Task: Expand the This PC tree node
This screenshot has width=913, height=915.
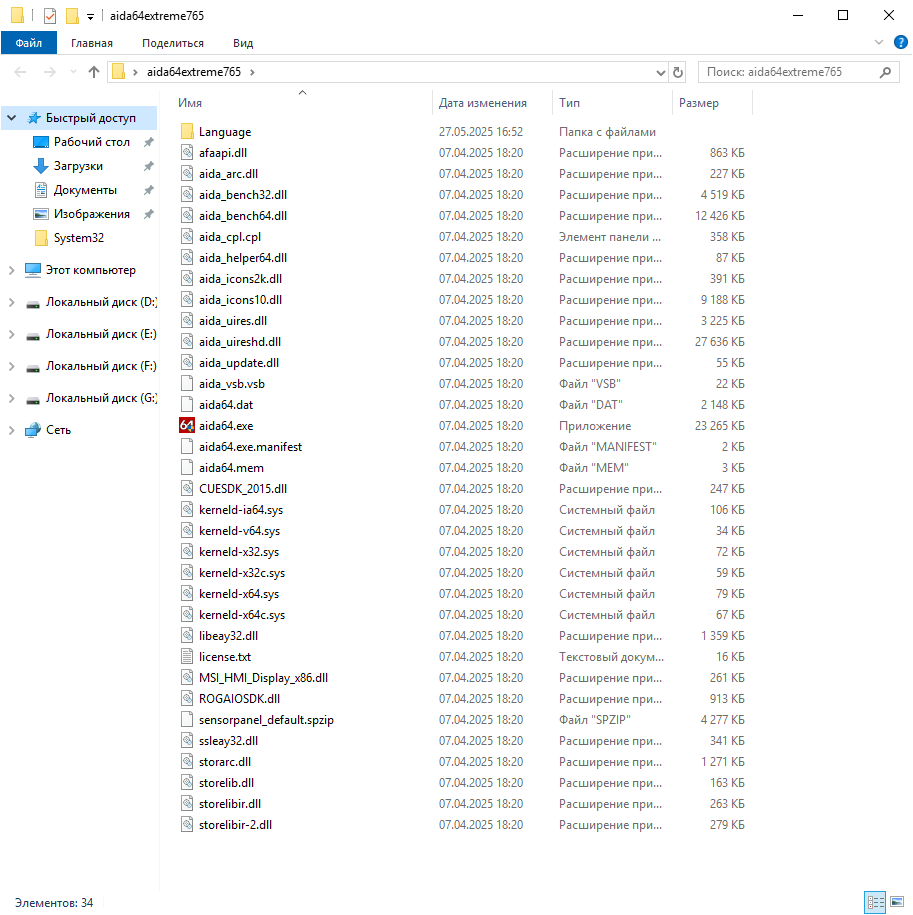Action: 11,270
